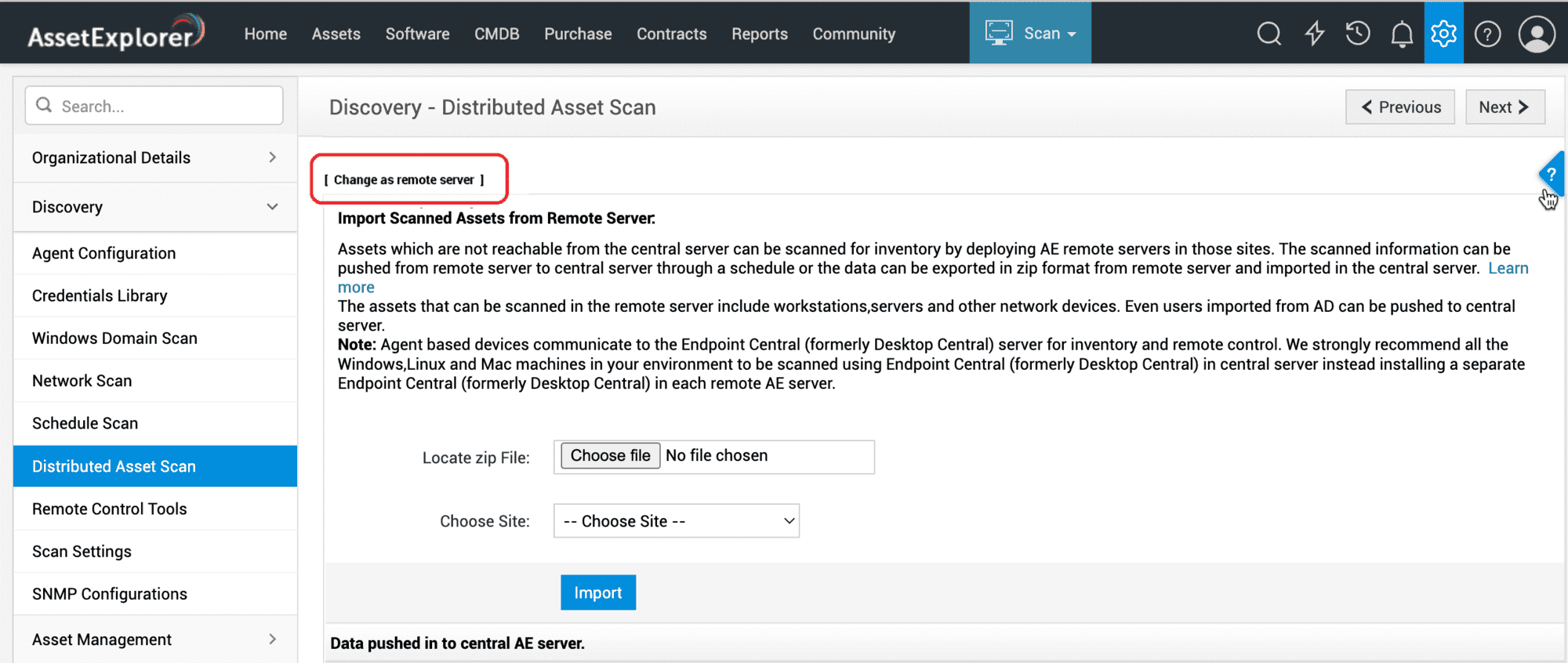Collapse the Discovery section

coord(155,207)
